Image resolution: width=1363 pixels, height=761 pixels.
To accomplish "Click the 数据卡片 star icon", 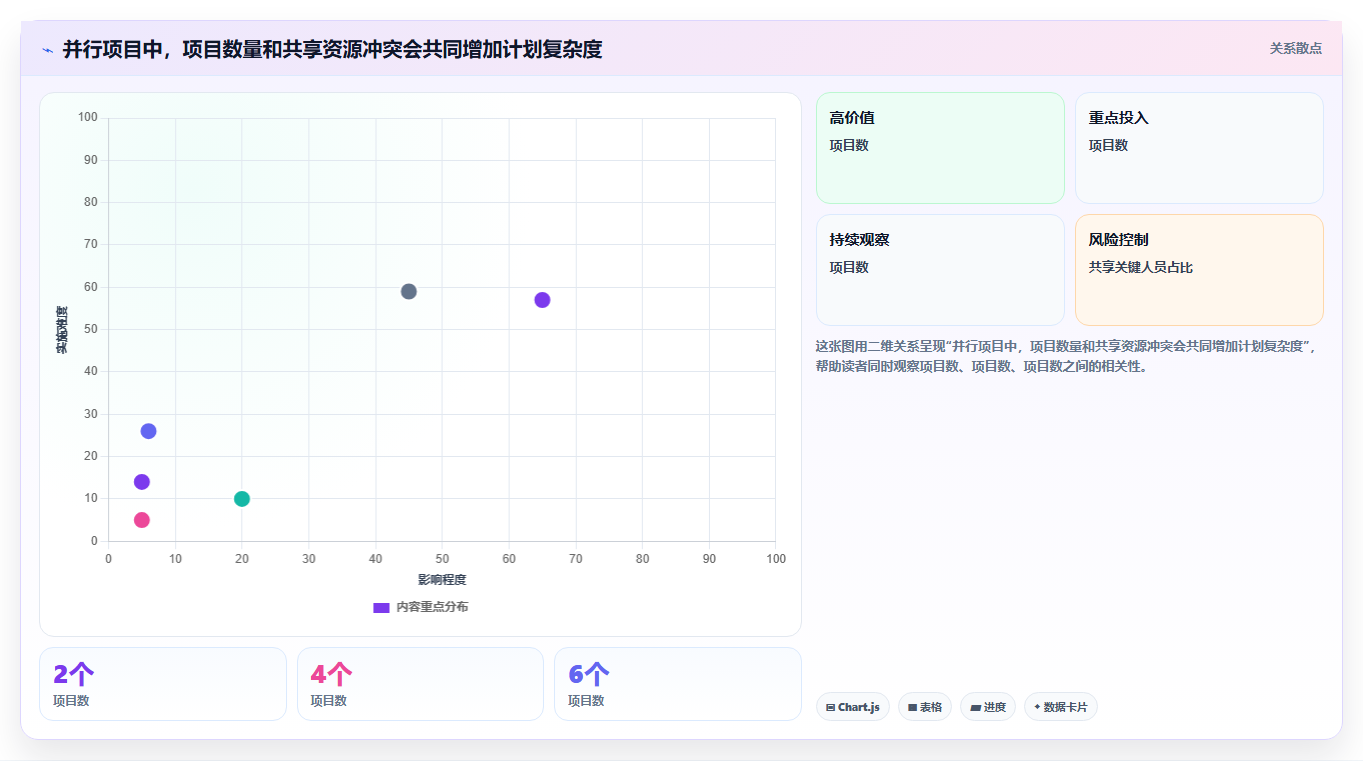I will tap(1037, 707).
